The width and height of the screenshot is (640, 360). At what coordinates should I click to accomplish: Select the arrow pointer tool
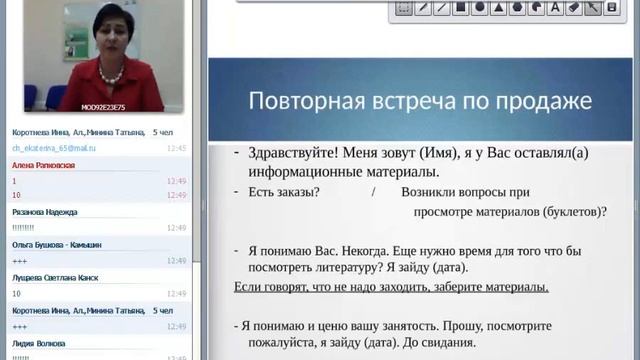click(x=593, y=8)
